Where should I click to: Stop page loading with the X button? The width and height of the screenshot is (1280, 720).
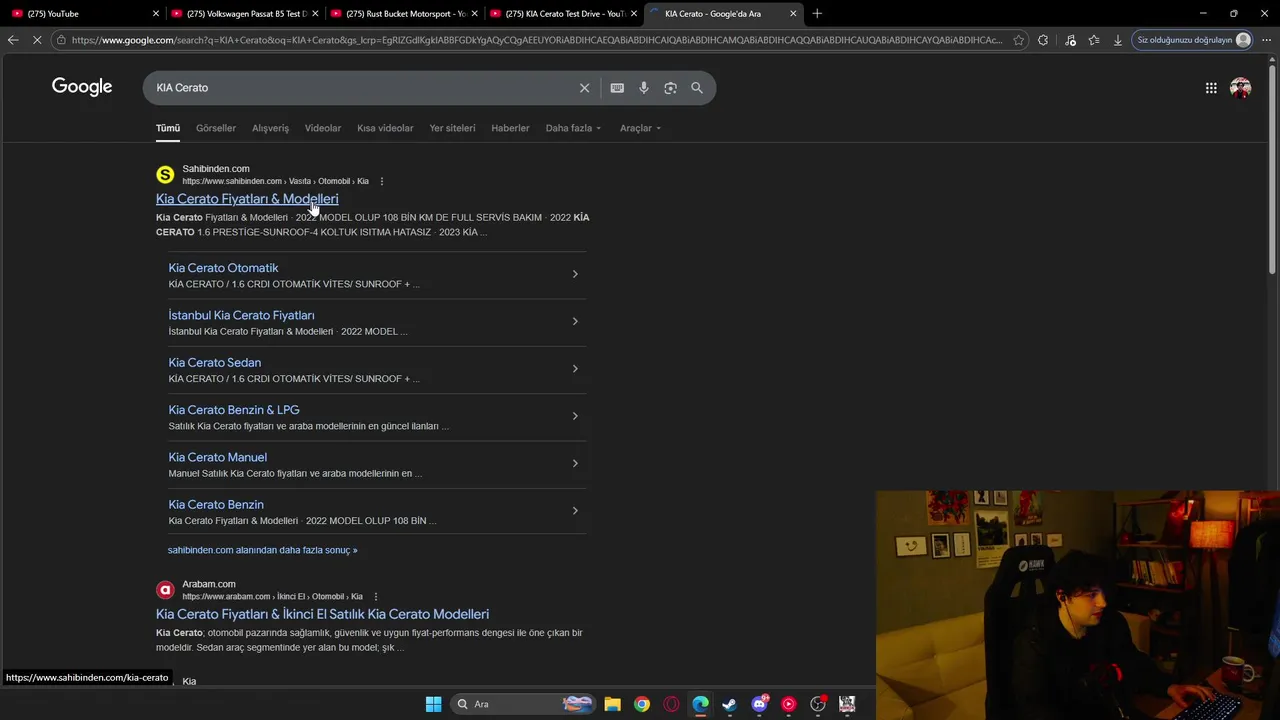click(37, 40)
